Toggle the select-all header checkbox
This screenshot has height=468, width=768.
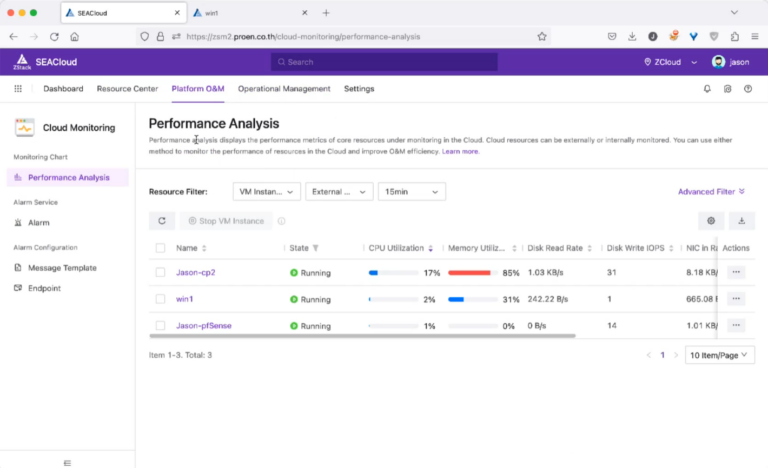(160, 248)
